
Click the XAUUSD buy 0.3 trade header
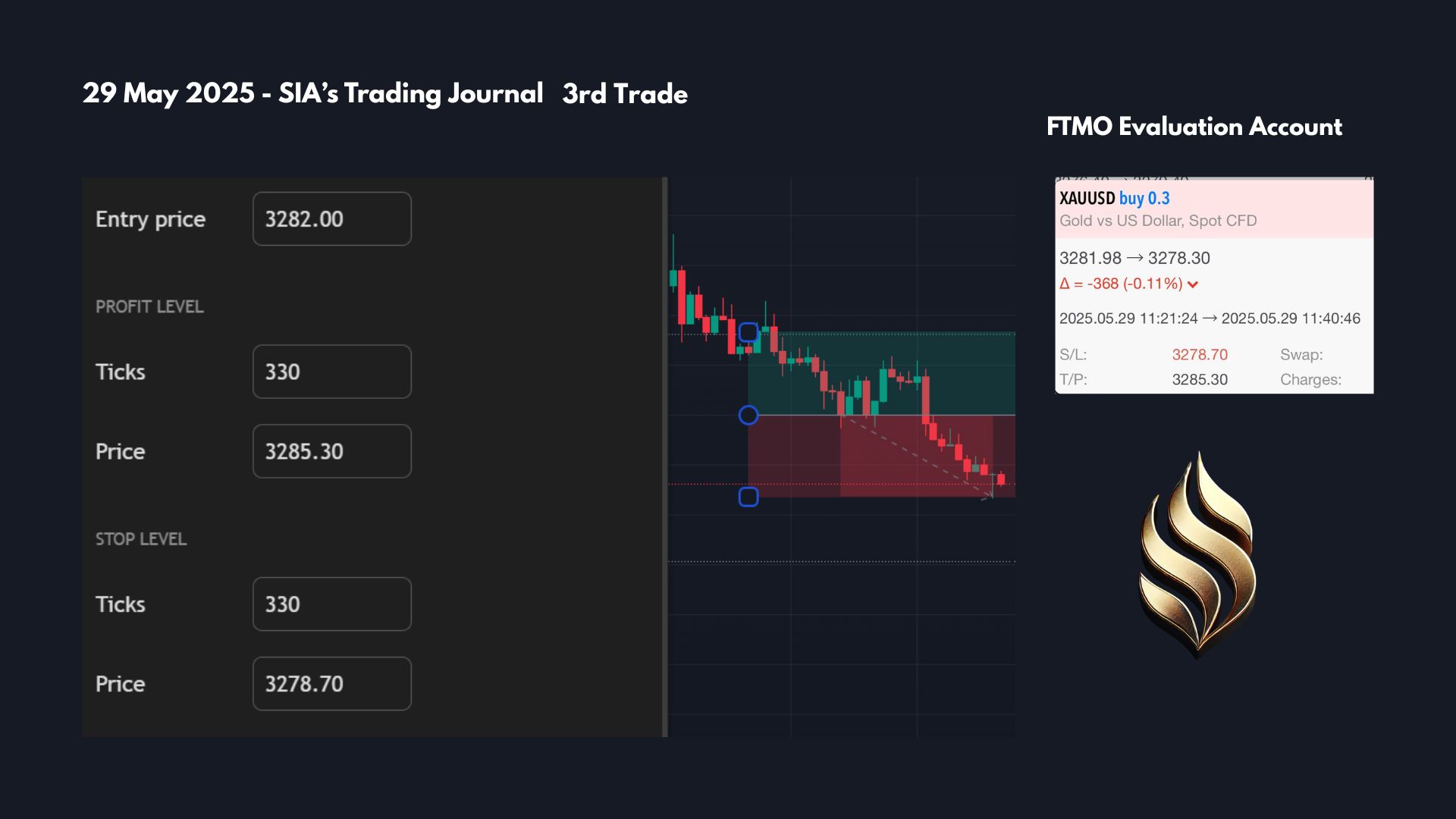(1114, 199)
